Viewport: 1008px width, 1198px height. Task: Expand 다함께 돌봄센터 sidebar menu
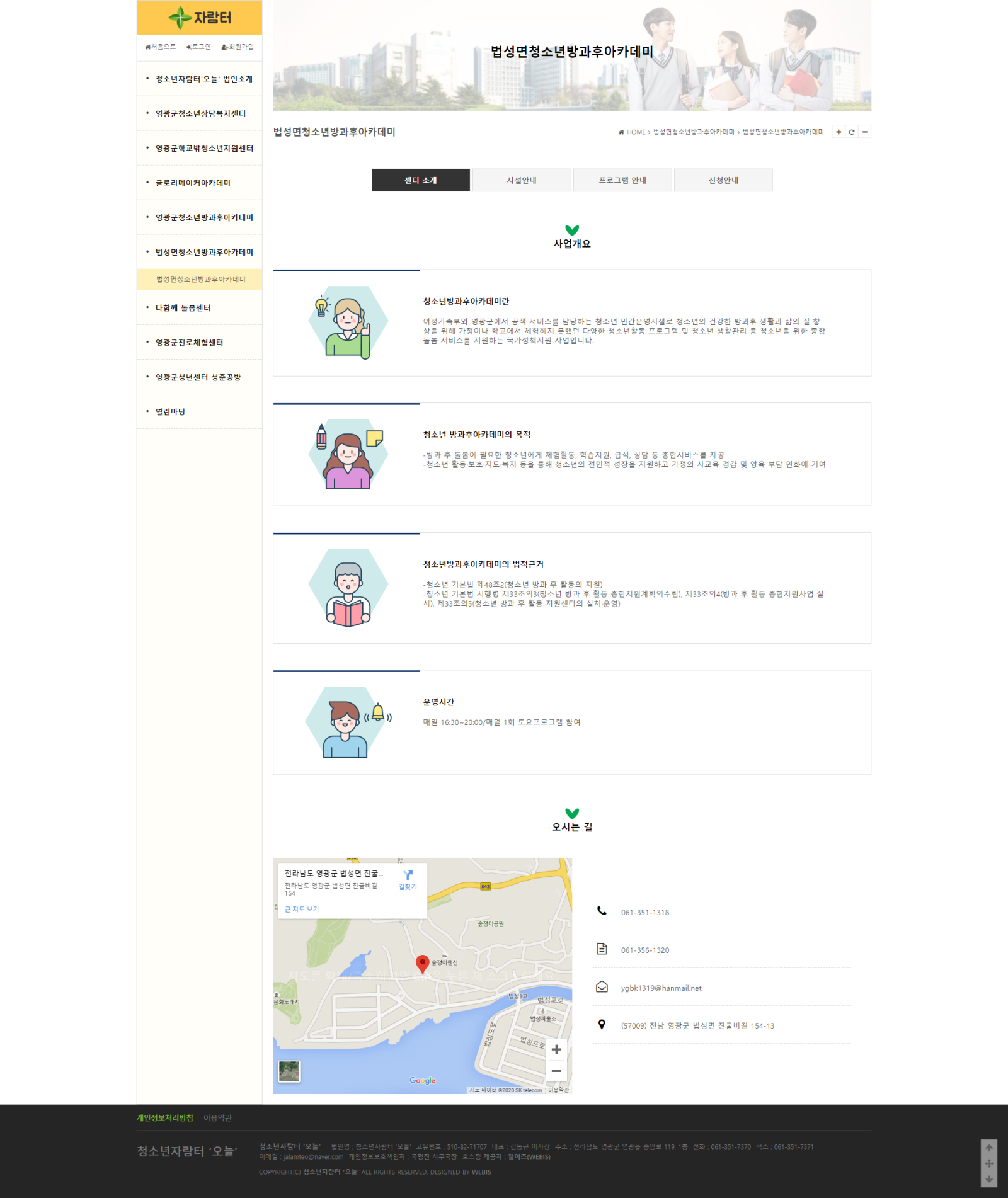pyautogui.click(x=183, y=308)
